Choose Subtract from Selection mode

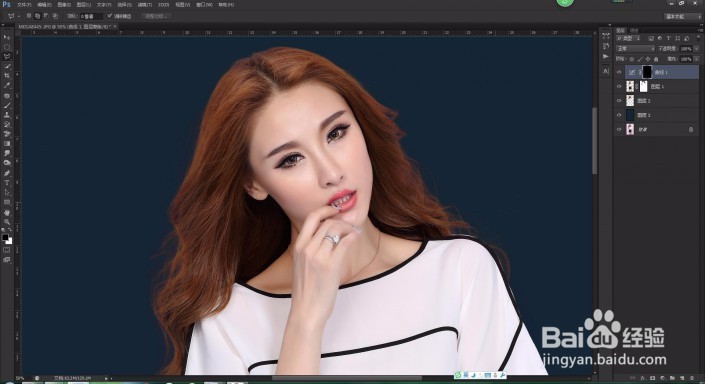click(x=46, y=16)
